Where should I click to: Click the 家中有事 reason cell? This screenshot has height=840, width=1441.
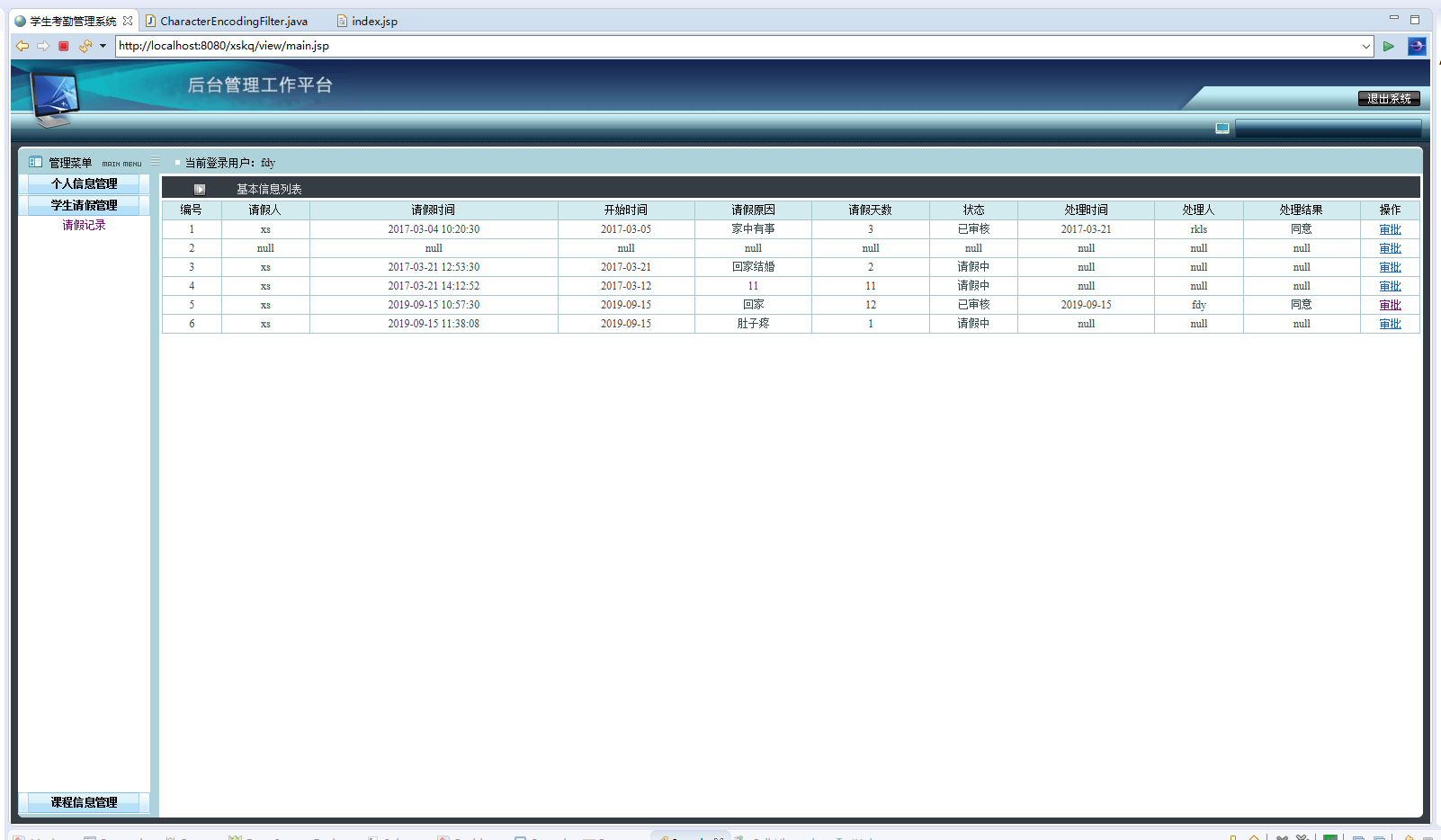753,229
